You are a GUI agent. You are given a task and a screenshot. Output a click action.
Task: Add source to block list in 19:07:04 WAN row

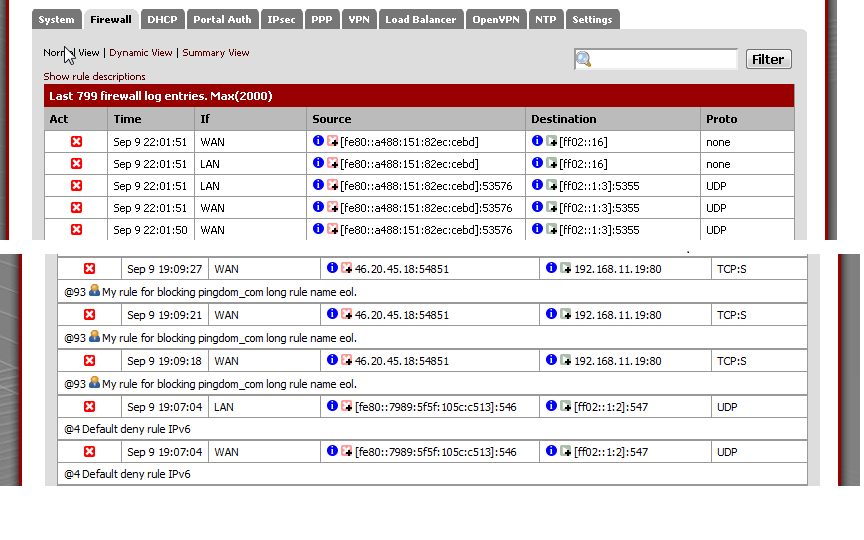(346, 451)
